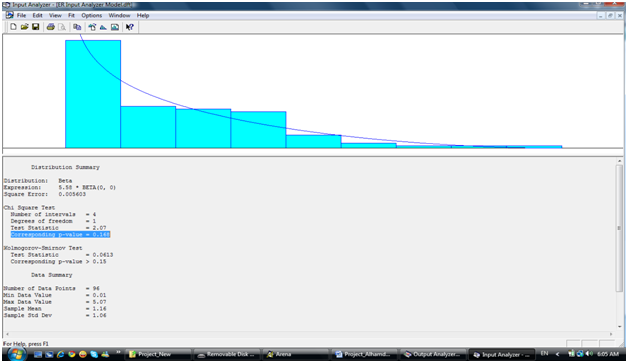Switch to Output Analyzer taskbar button
Screen dimensions: 628x363
click(434, 354)
